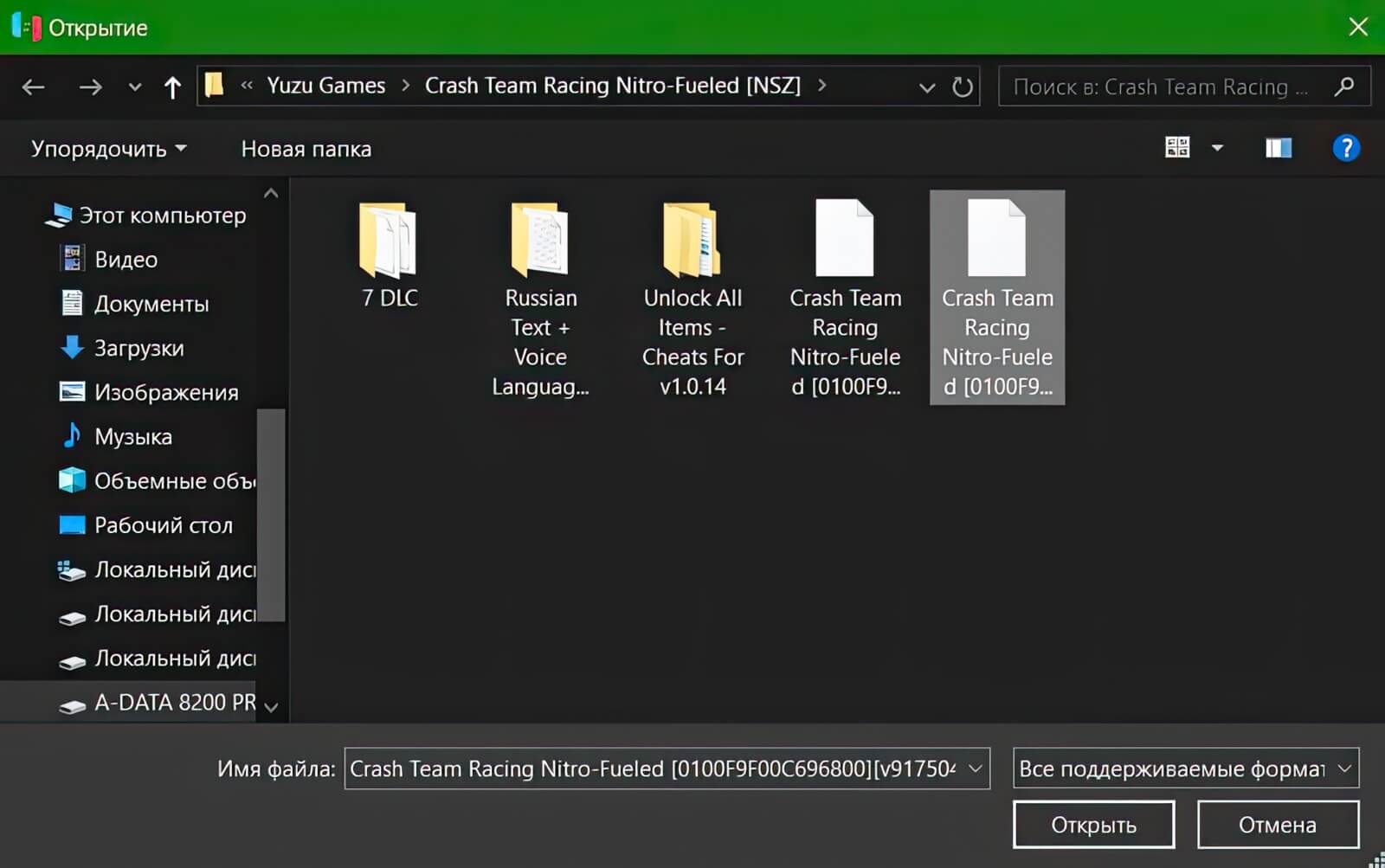
Task: Click the Отмена button
Action: tap(1278, 825)
